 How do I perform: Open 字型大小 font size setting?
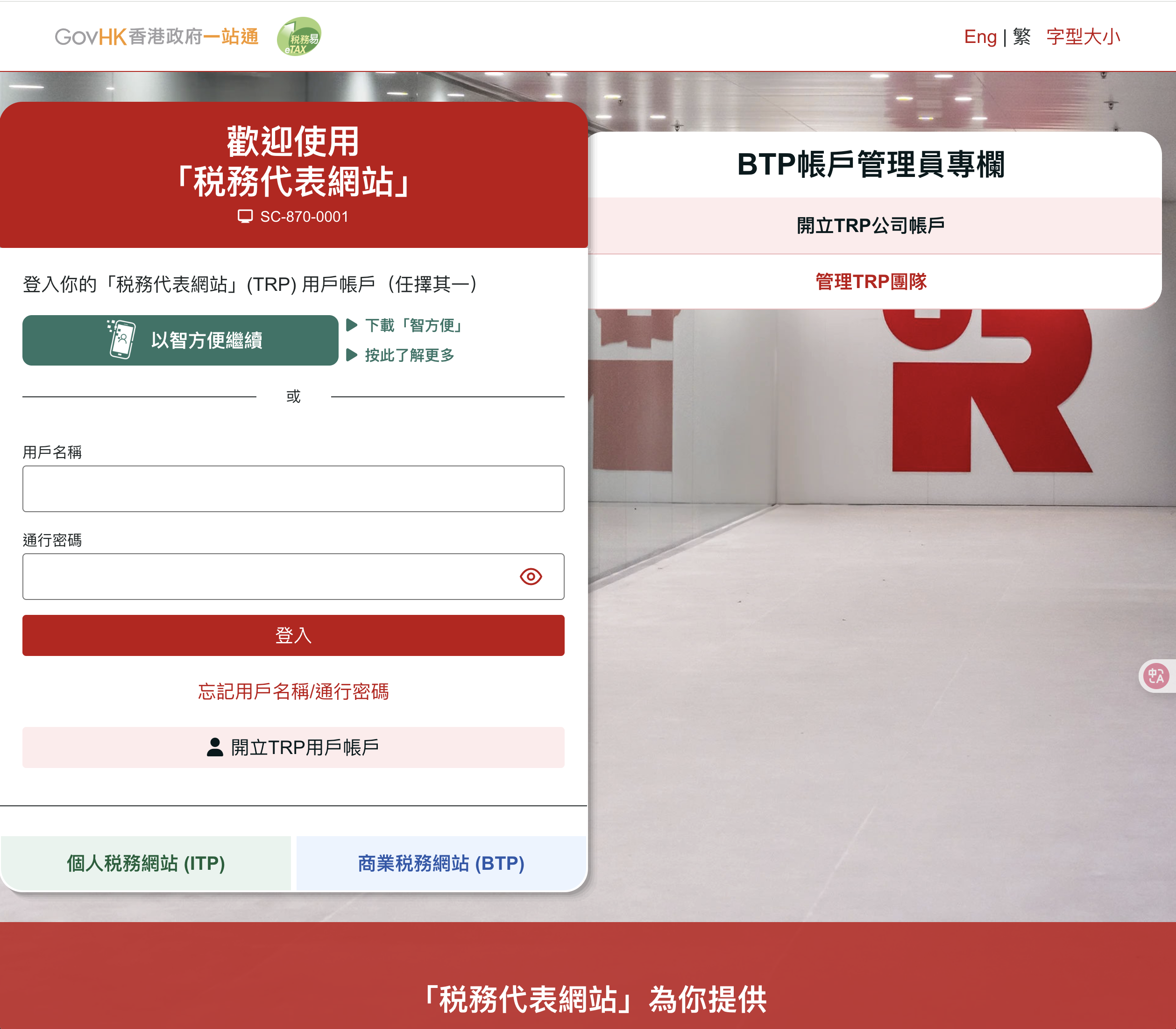pyautogui.click(x=1083, y=37)
